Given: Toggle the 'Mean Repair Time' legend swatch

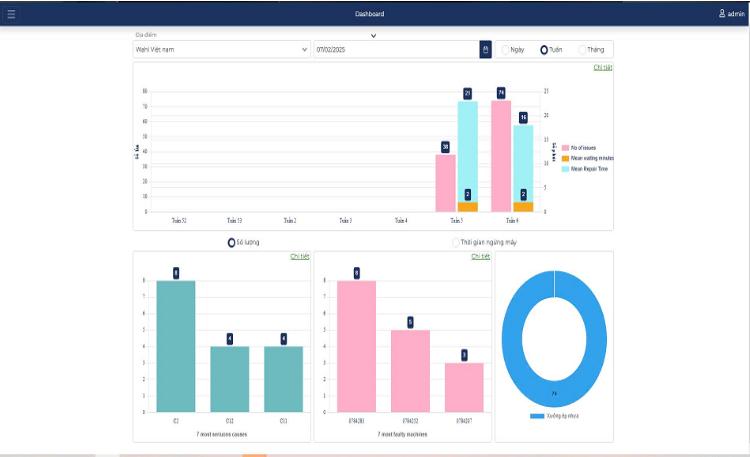Looking at the screenshot, I should pyautogui.click(x=565, y=169).
